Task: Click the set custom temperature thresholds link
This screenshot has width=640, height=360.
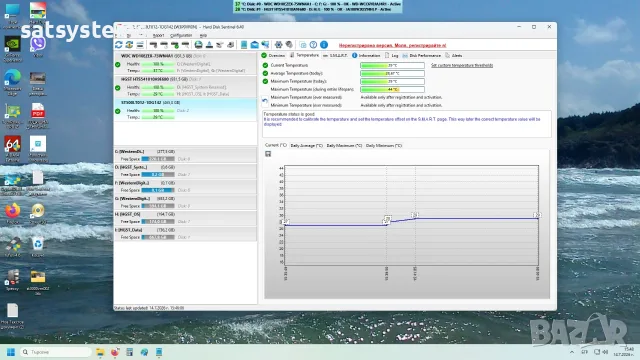Action: point(462,65)
